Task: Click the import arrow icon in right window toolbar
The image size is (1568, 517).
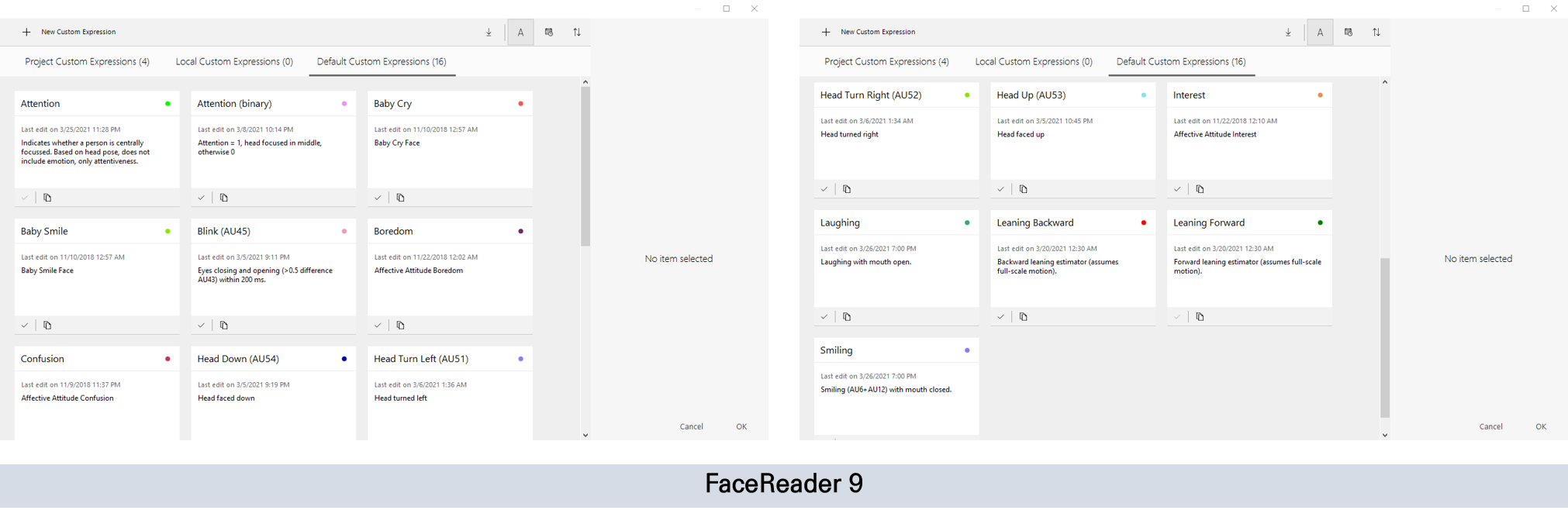Action: [x=1288, y=33]
